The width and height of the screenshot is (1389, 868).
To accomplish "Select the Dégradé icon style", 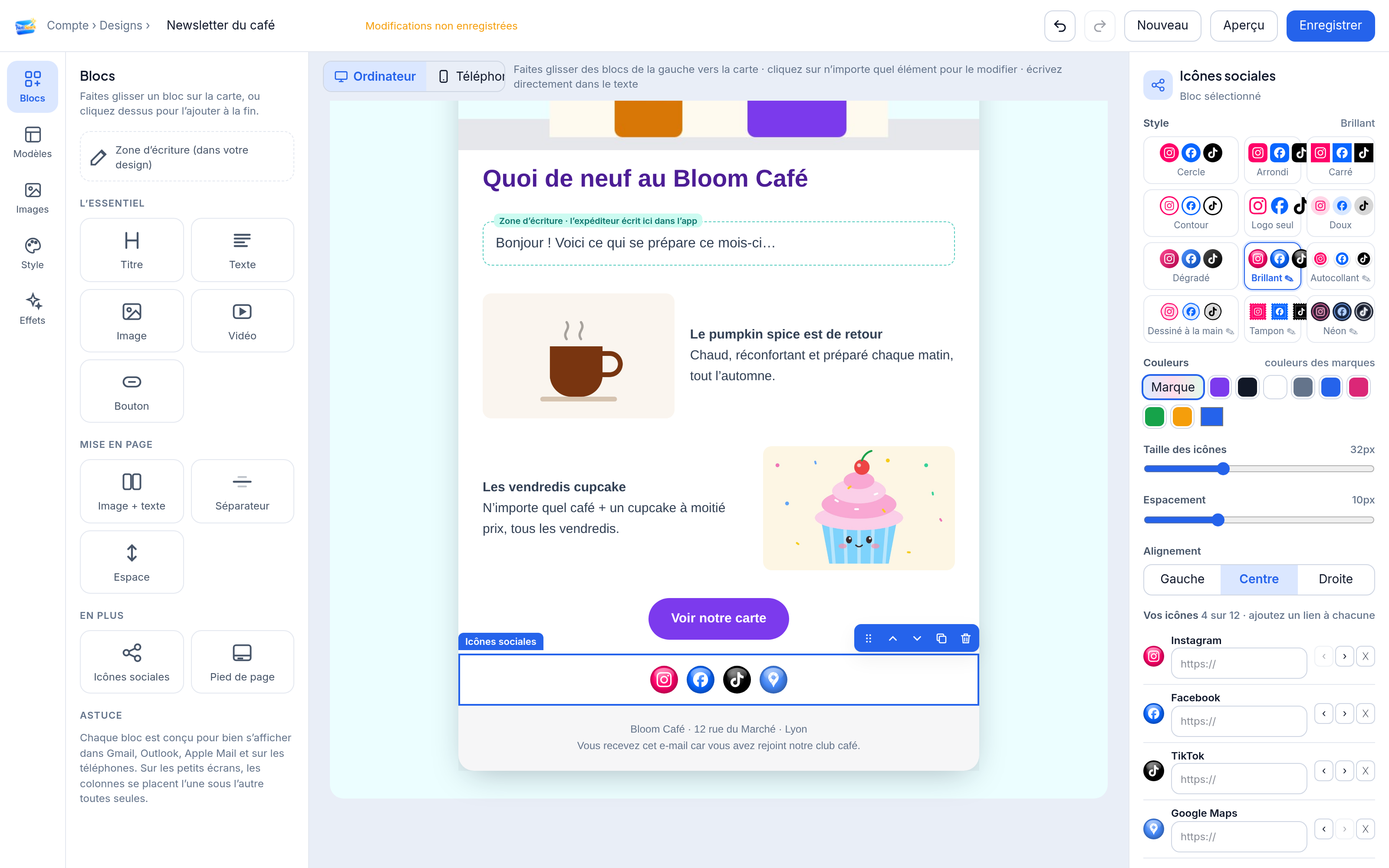I will (x=1190, y=266).
